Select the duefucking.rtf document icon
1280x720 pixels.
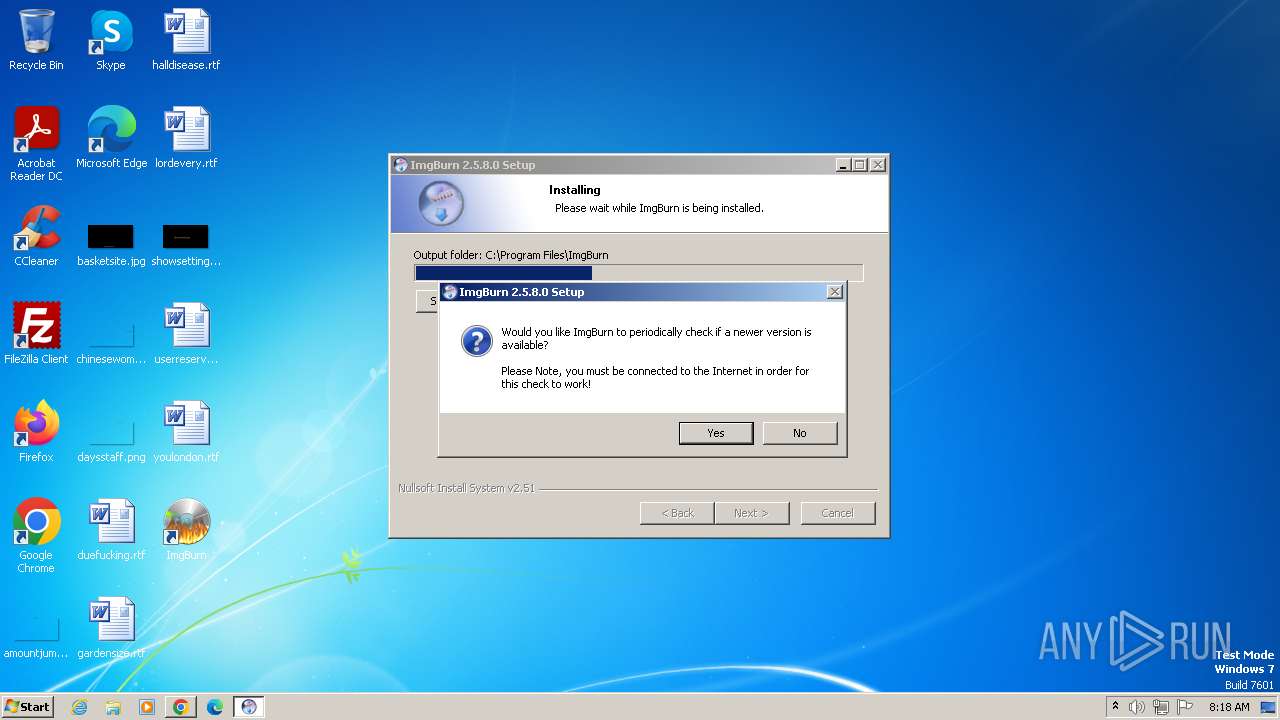[111, 530]
